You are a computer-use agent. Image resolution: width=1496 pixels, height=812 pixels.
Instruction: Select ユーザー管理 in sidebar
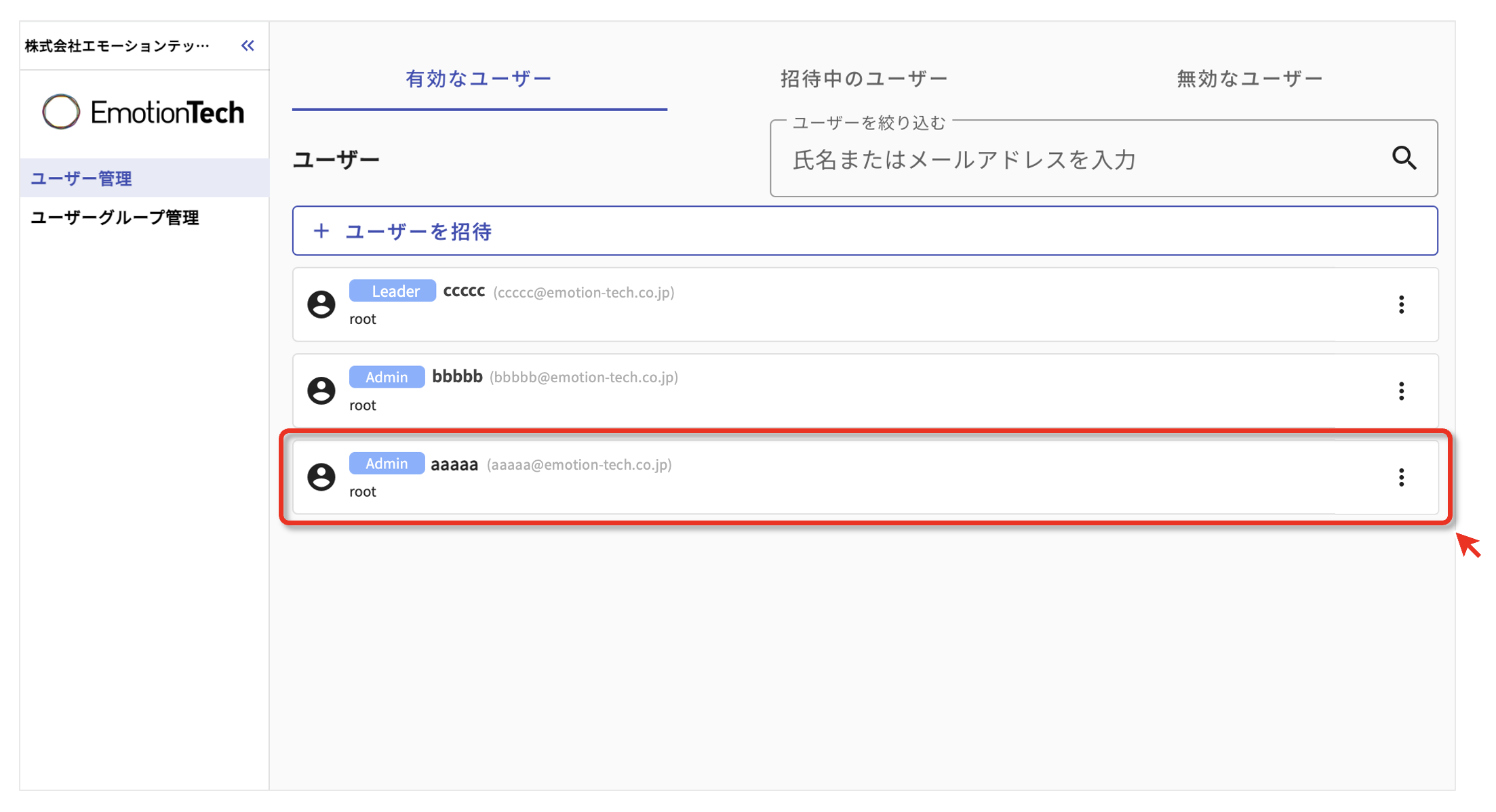coord(81,178)
